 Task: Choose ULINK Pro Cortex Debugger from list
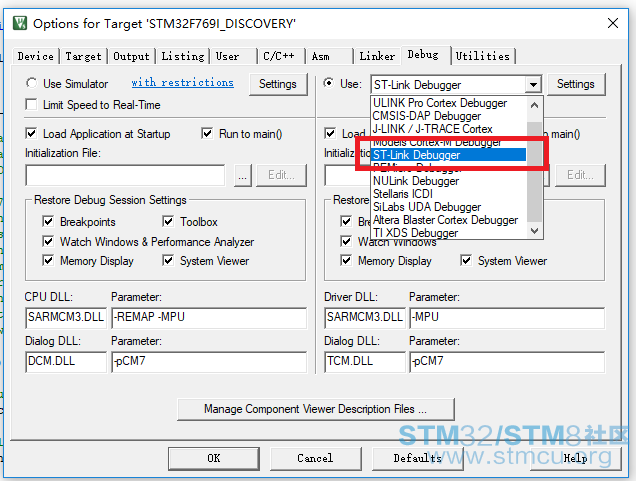(449, 103)
